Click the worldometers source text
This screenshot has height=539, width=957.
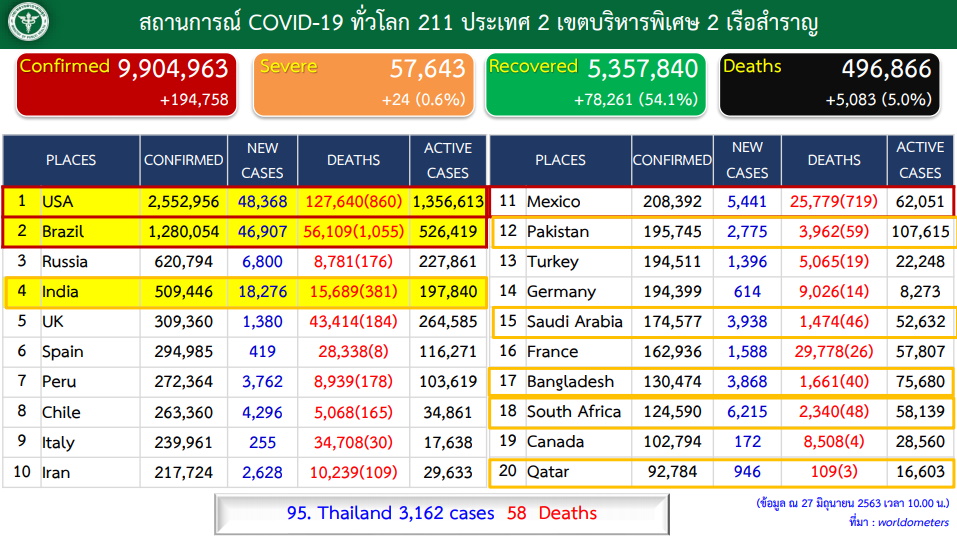pyautogui.click(x=914, y=523)
